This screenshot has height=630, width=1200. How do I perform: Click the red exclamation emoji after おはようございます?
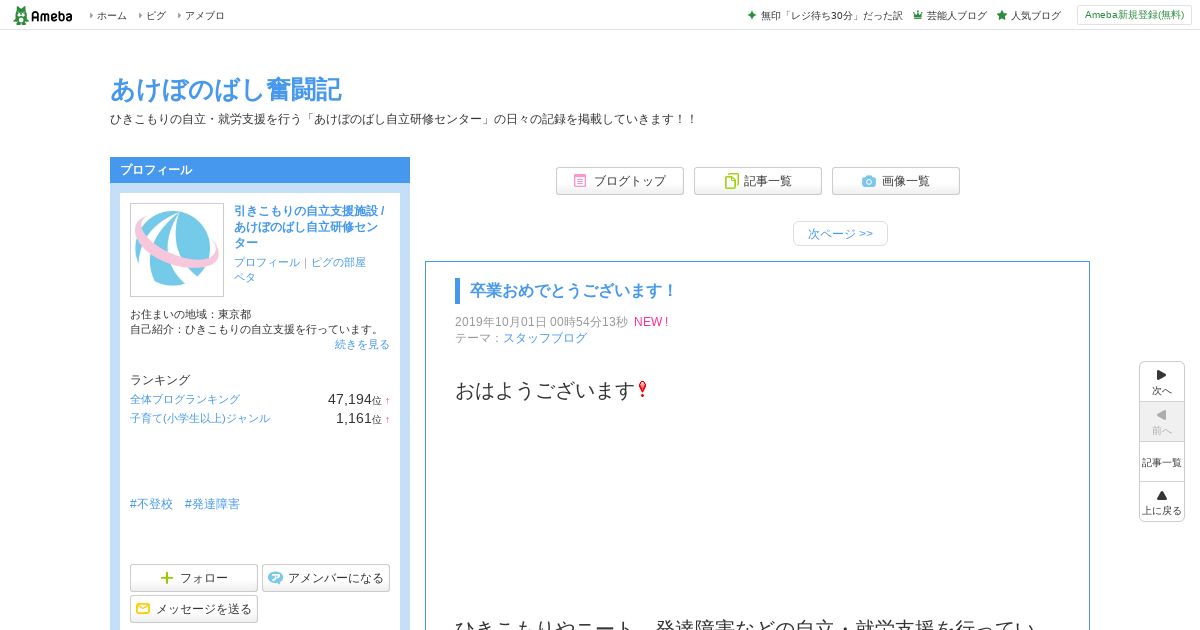point(642,390)
